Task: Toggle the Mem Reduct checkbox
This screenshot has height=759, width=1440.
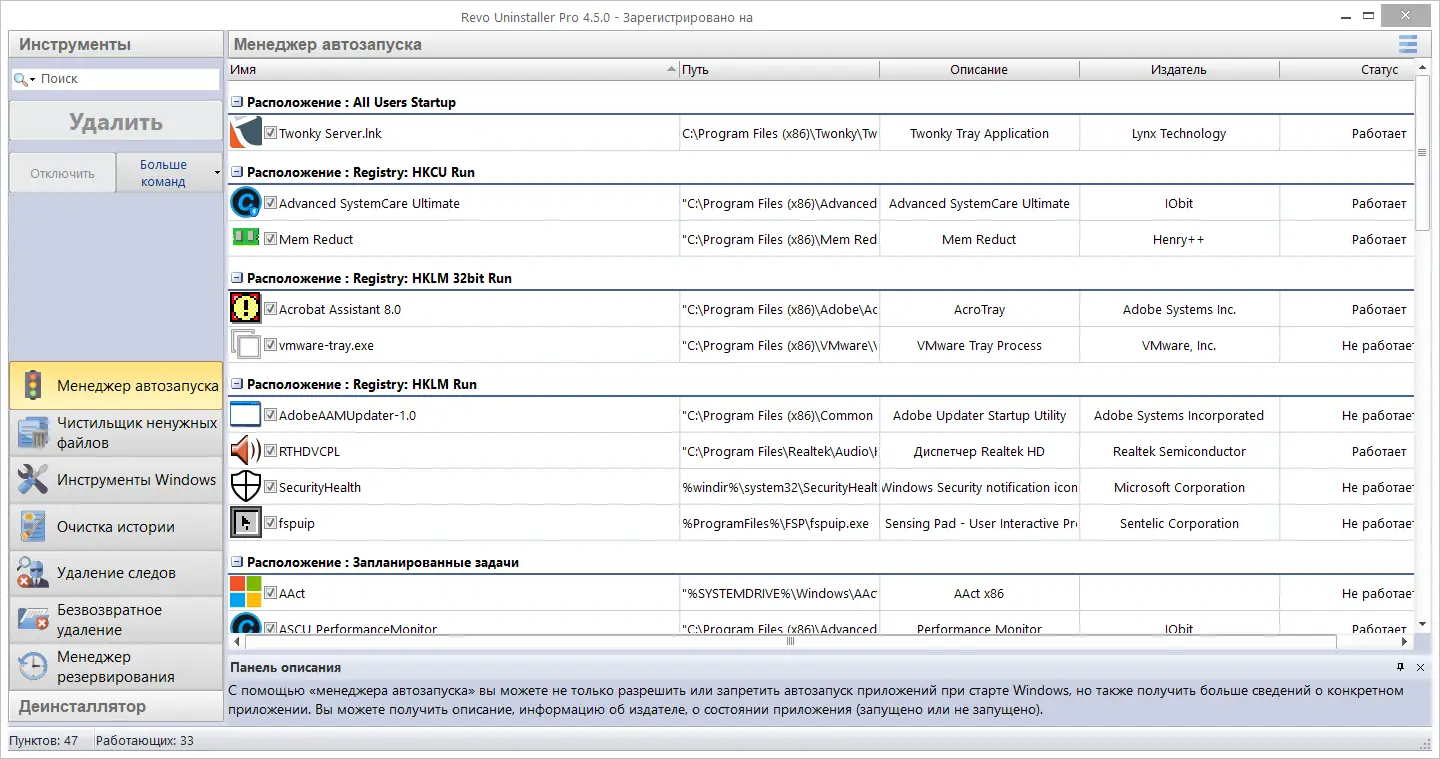Action: click(270, 238)
